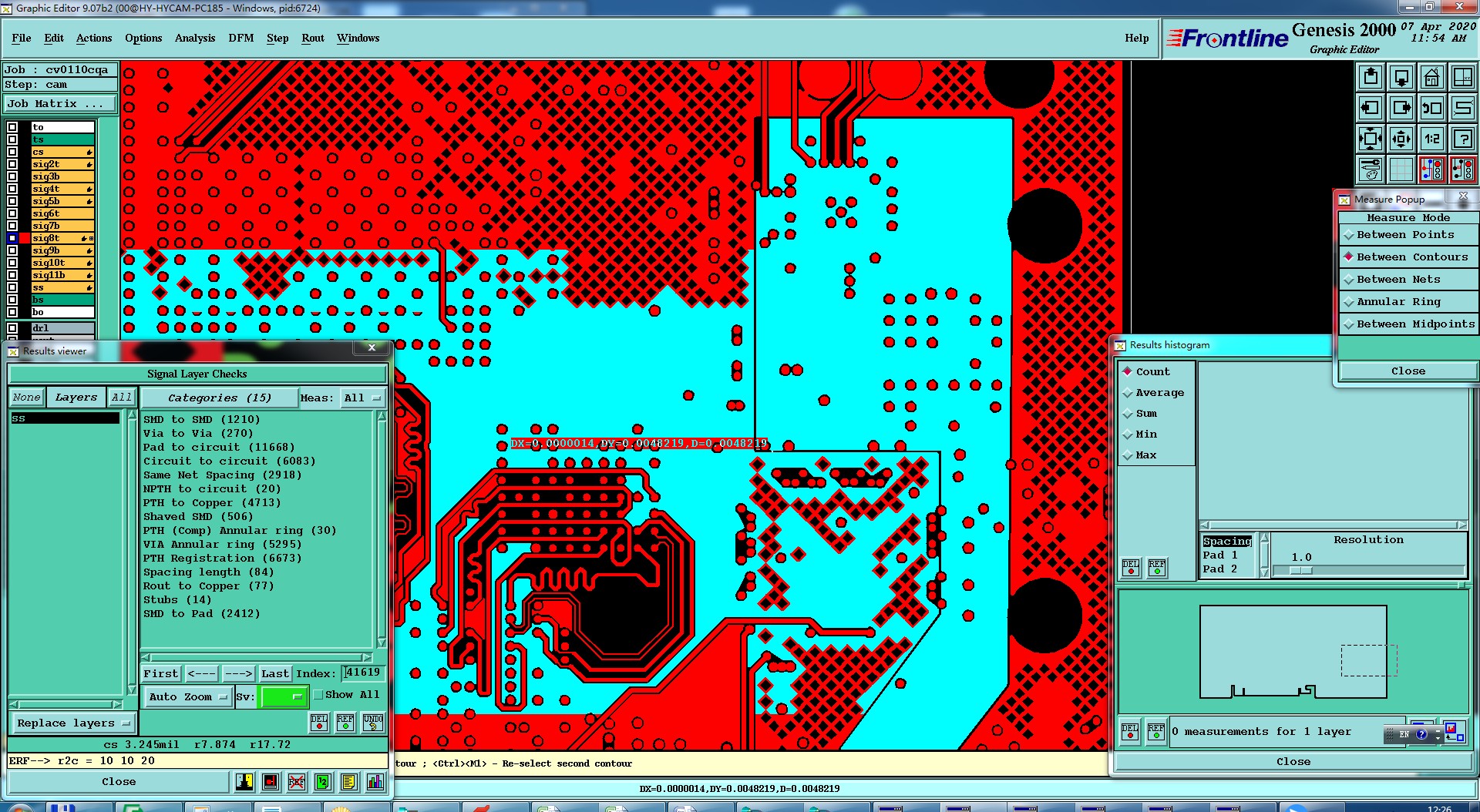Image resolution: width=1480 pixels, height=812 pixels.
Task: Select Between Points measure mode
Action: (1408, 235)
